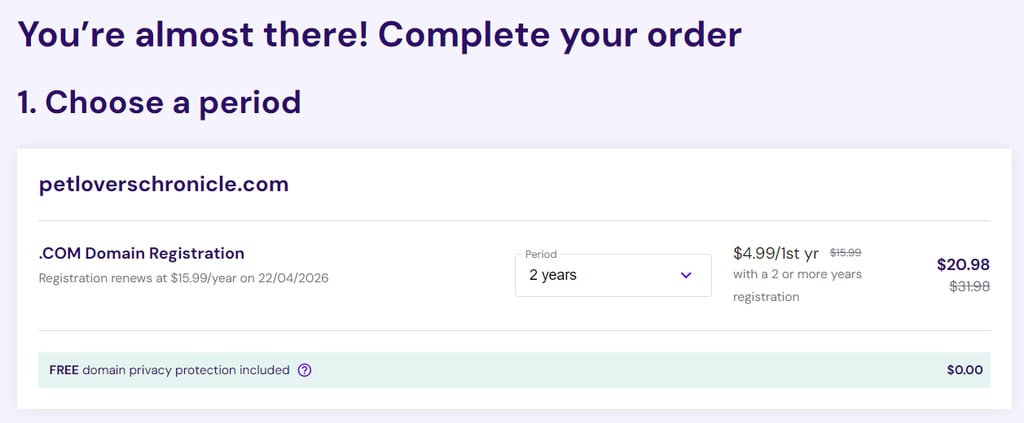Click the word 'registration' under the price note
This screenshot has width=1024, height=423.
(766, 297)
